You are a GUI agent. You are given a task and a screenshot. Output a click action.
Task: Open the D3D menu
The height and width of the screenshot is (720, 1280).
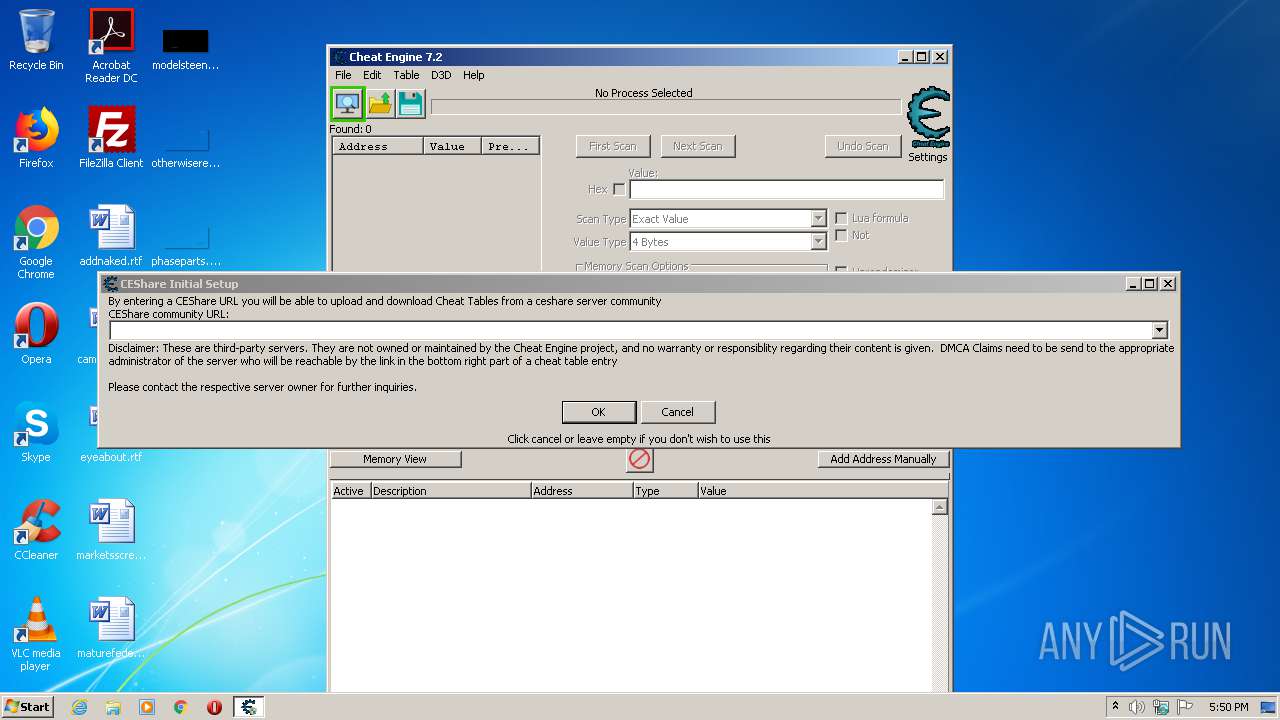click(441, 75)
